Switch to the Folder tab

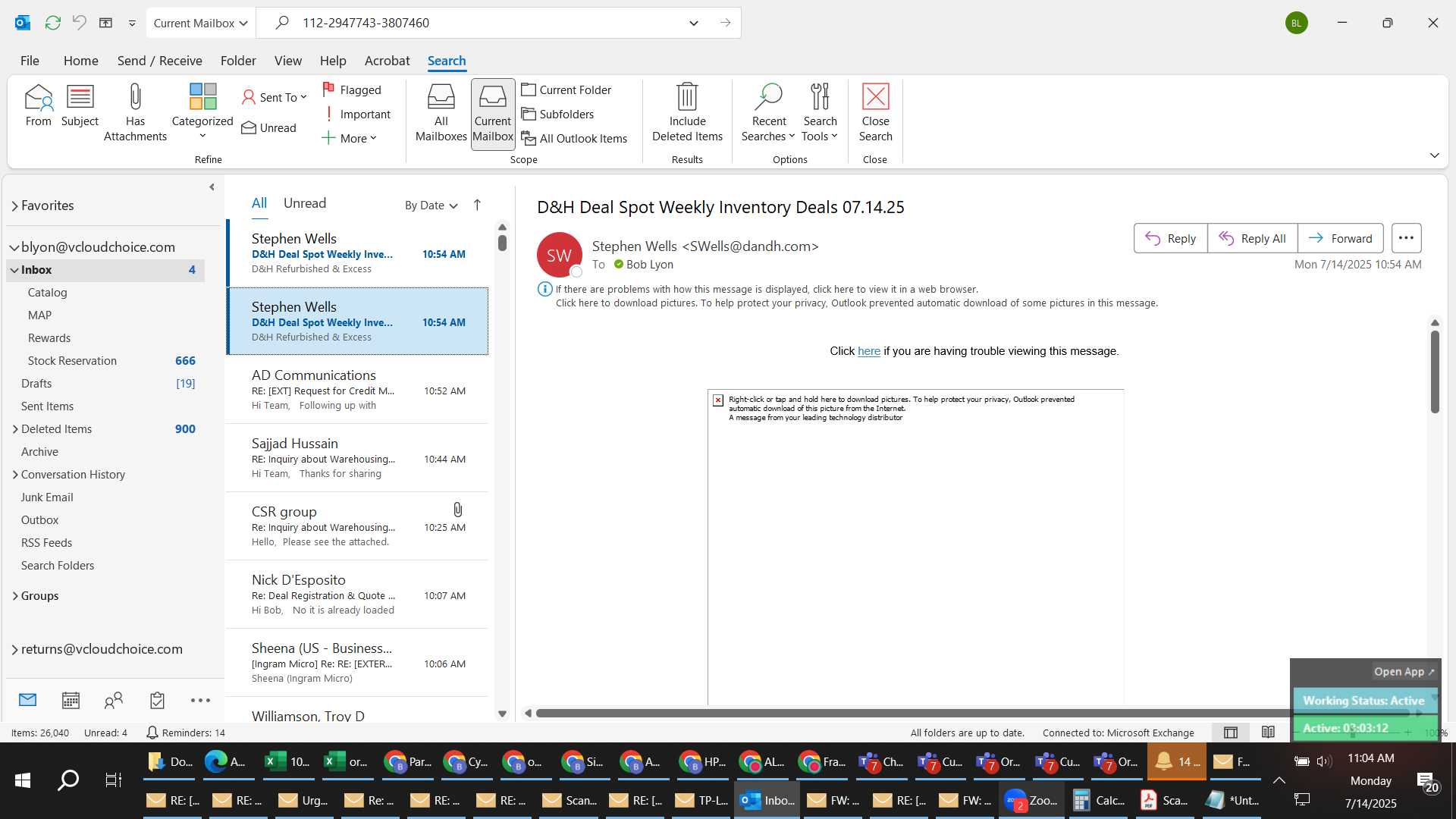coord(238,61)
